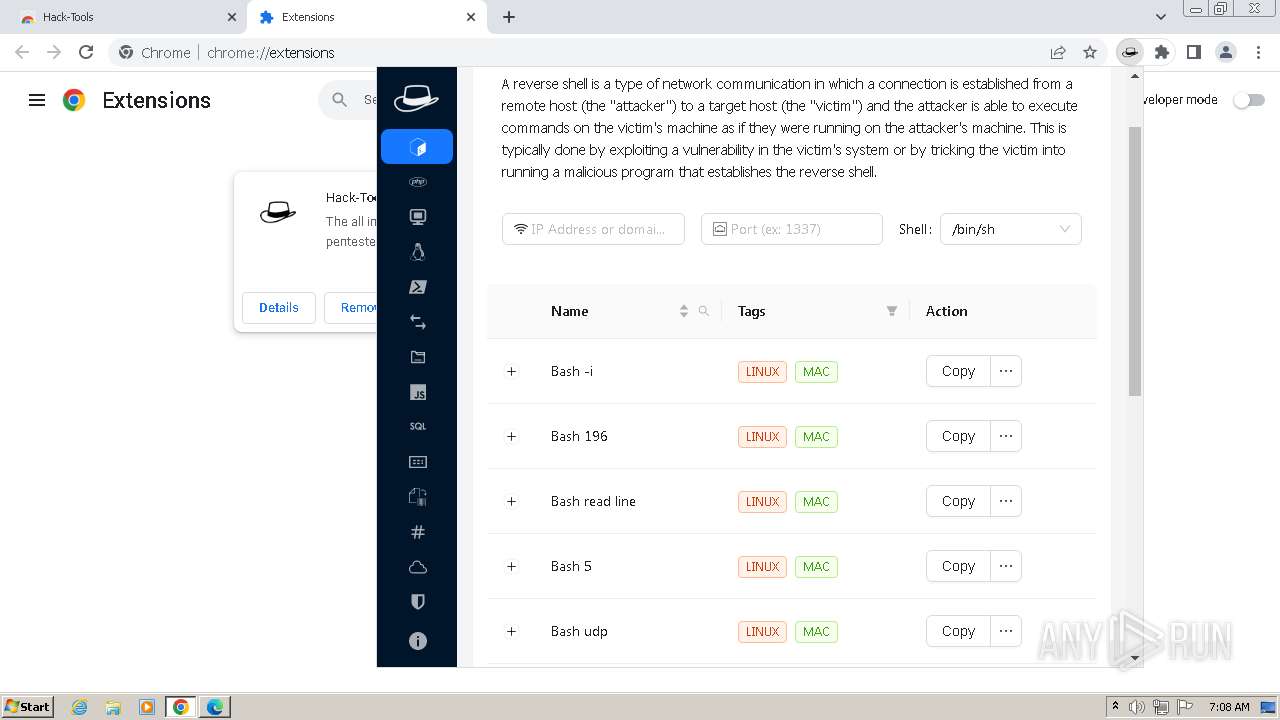Screen dimensions: 1280x720
Task: Open the About info icon in sidebar
Action: [417, 641]
